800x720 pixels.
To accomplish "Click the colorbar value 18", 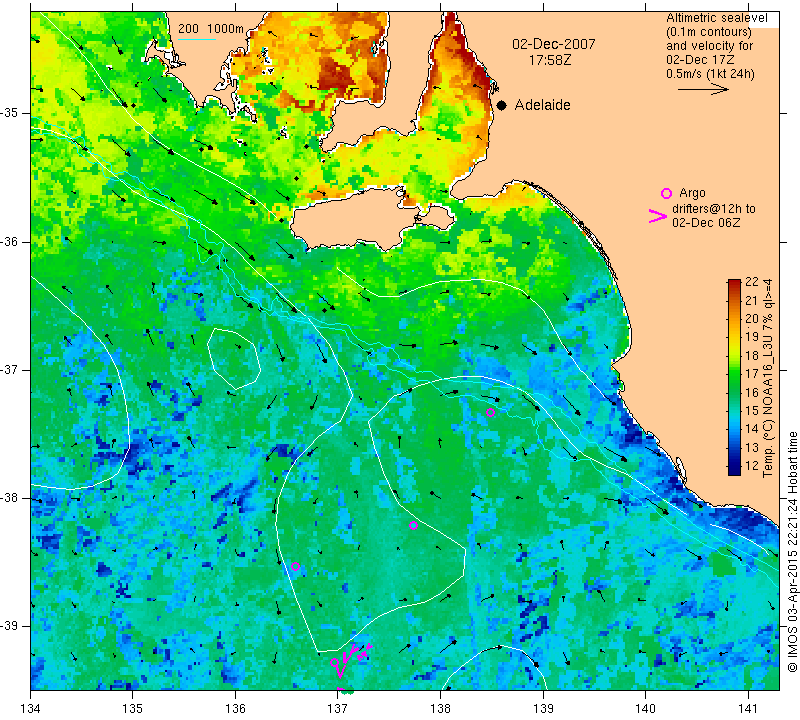I will [x=752, y=355].
